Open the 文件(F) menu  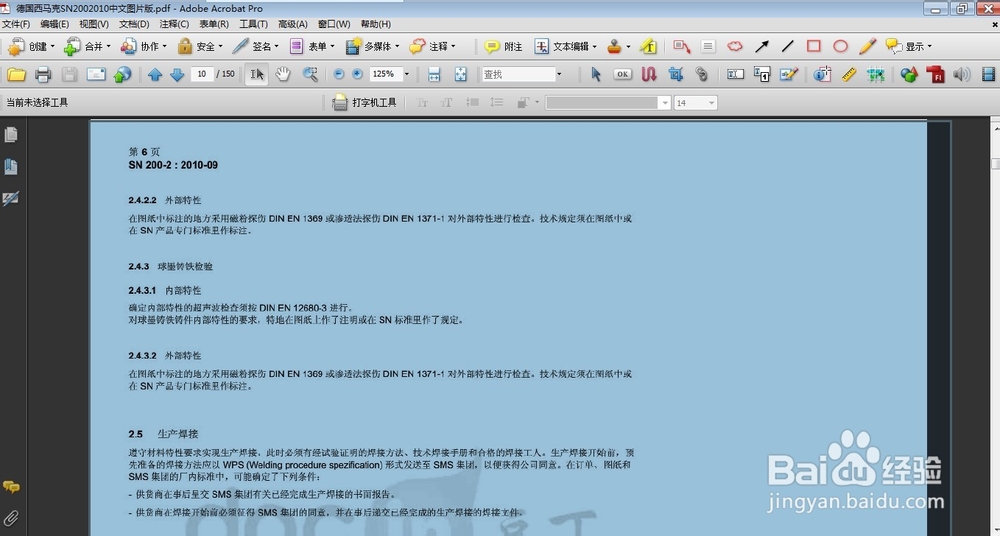click(x=16, y=24)
